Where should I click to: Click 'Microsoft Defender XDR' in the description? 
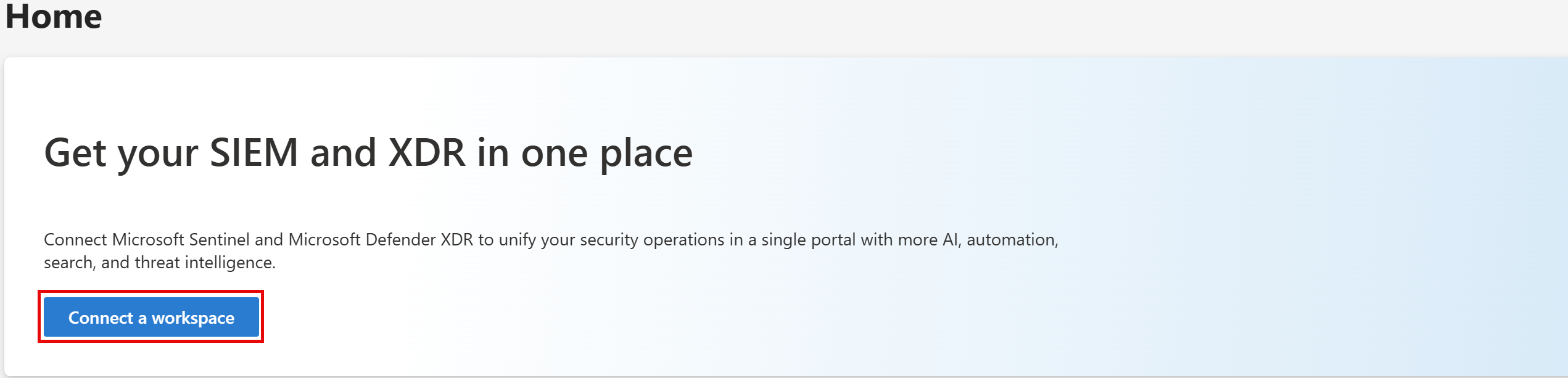(x=381, y=239)
